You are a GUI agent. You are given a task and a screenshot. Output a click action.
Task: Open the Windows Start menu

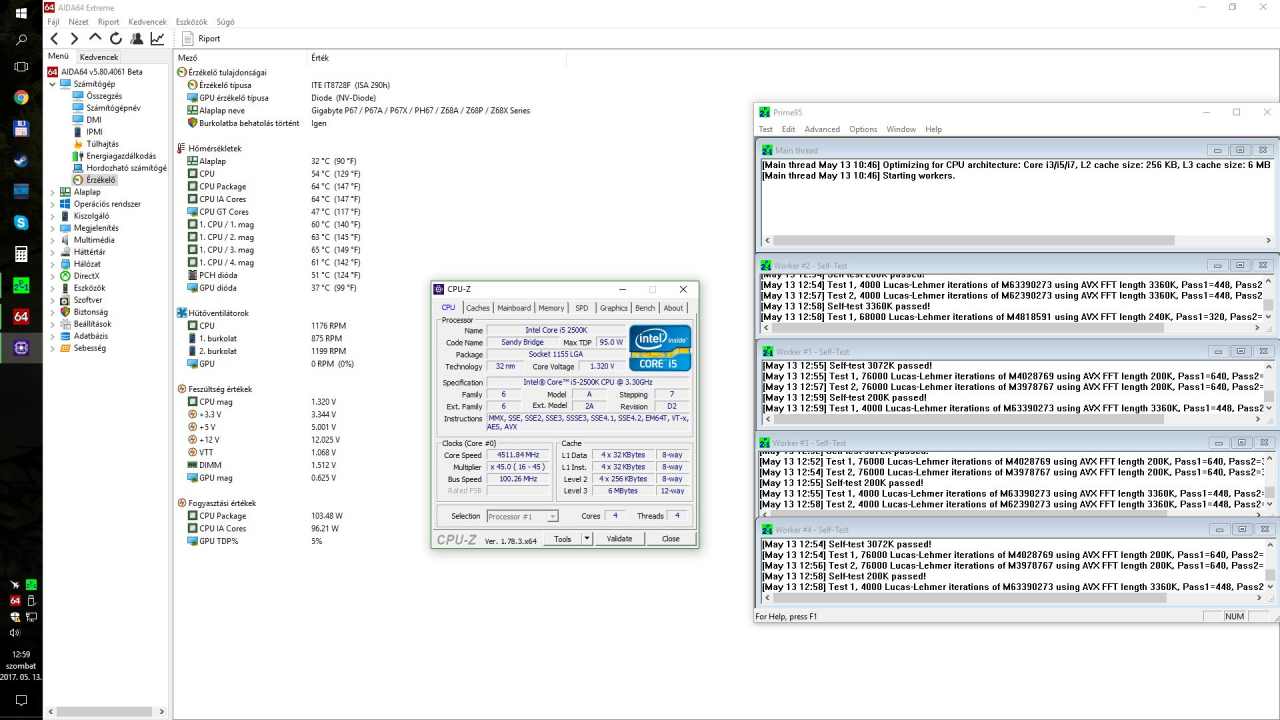pos(21,14)
